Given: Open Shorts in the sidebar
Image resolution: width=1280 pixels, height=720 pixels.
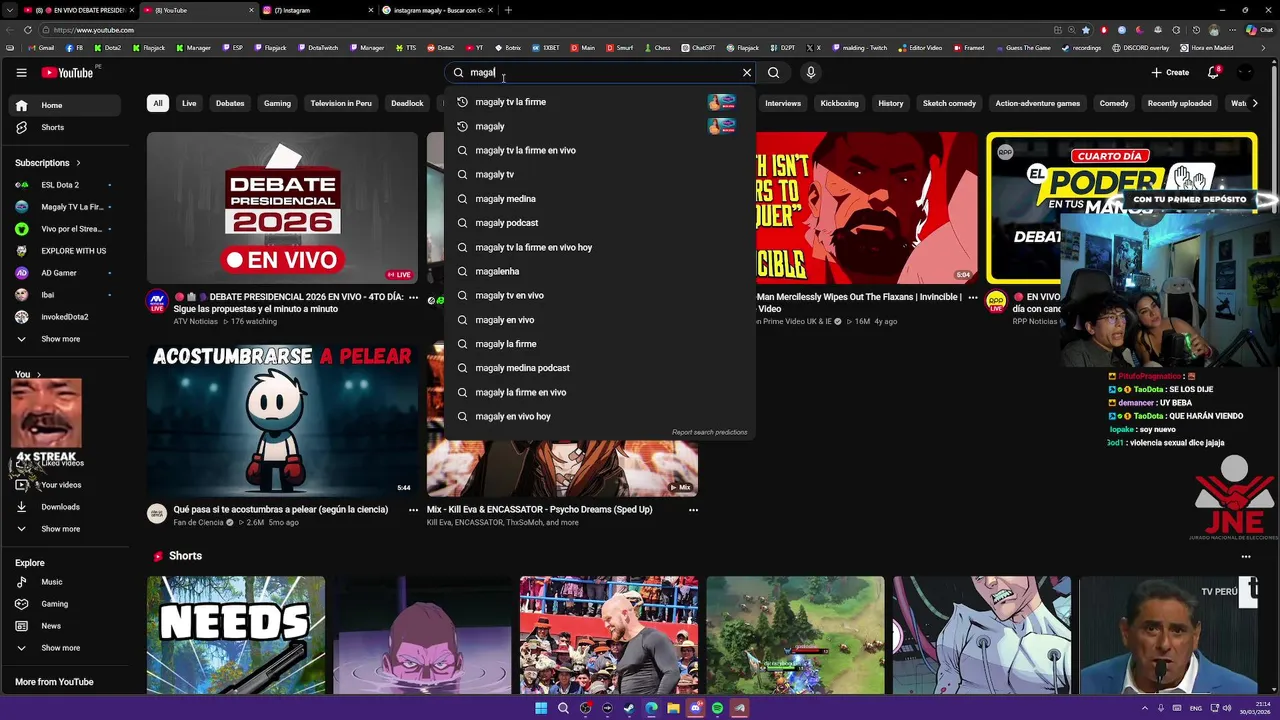Looking at the screenshot, I should [x=65, y=127].
